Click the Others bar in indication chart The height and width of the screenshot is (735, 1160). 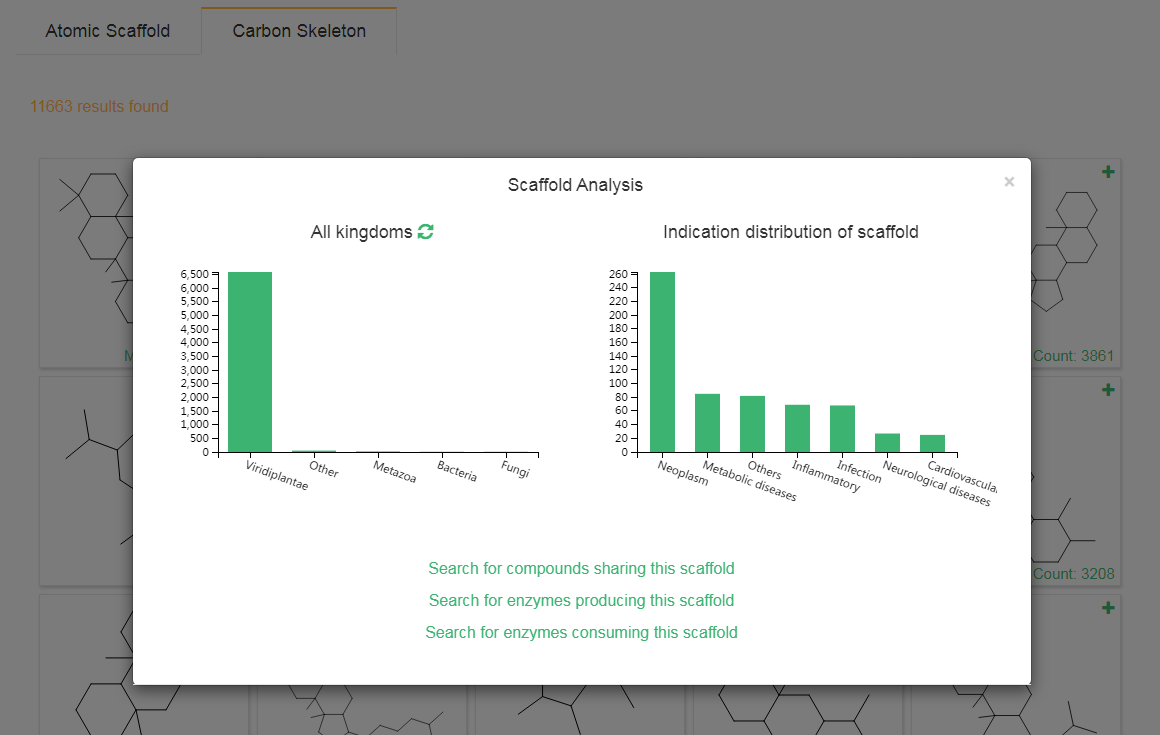tap(752, 424)
